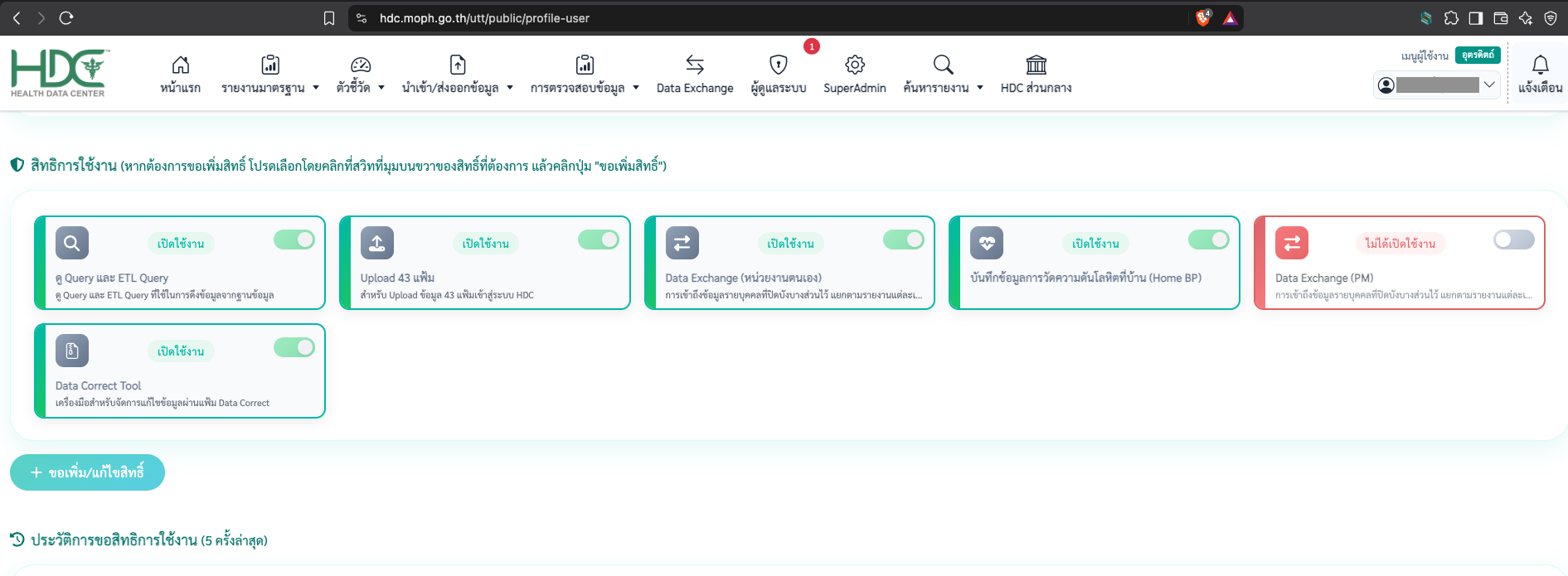Viewport: 1568px width, 576px height.
Task: Click the Upload 43 แฟ้ม card icon
Action: pos(376,243)
